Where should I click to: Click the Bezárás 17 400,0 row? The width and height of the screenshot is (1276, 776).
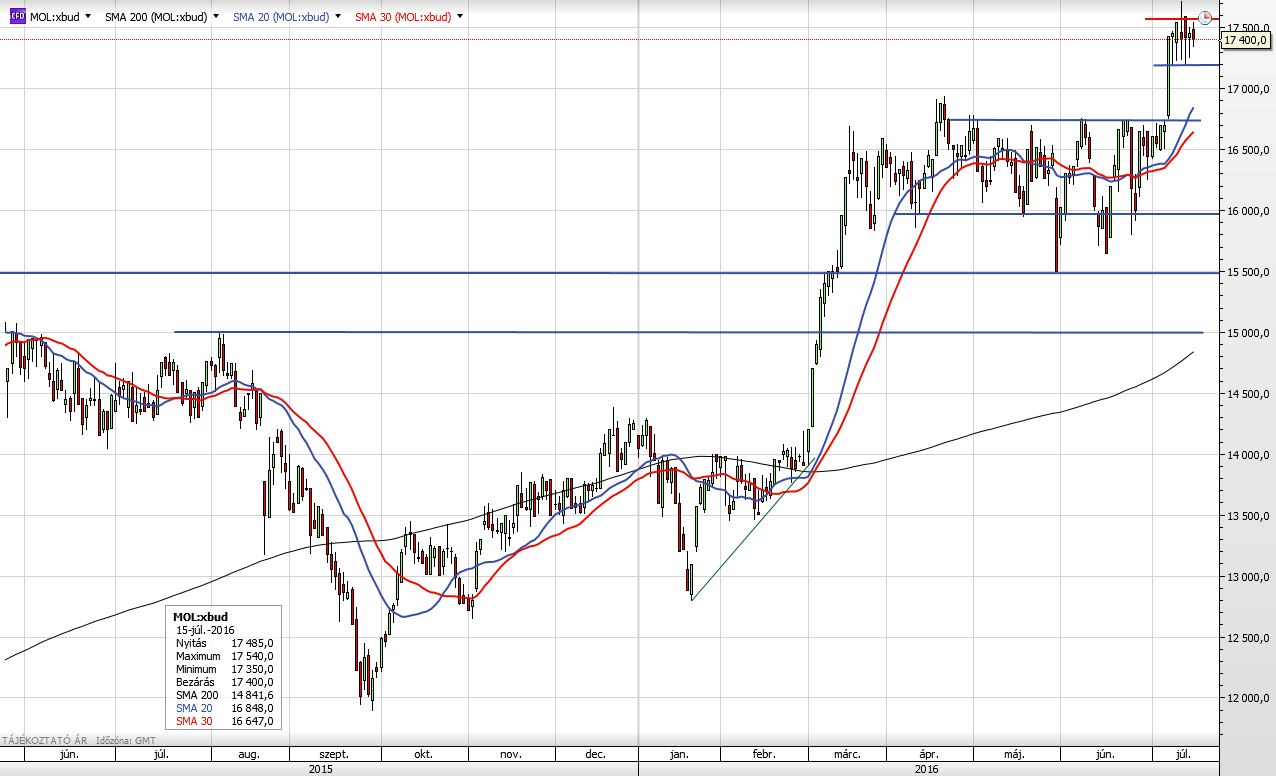pos(224,682)
